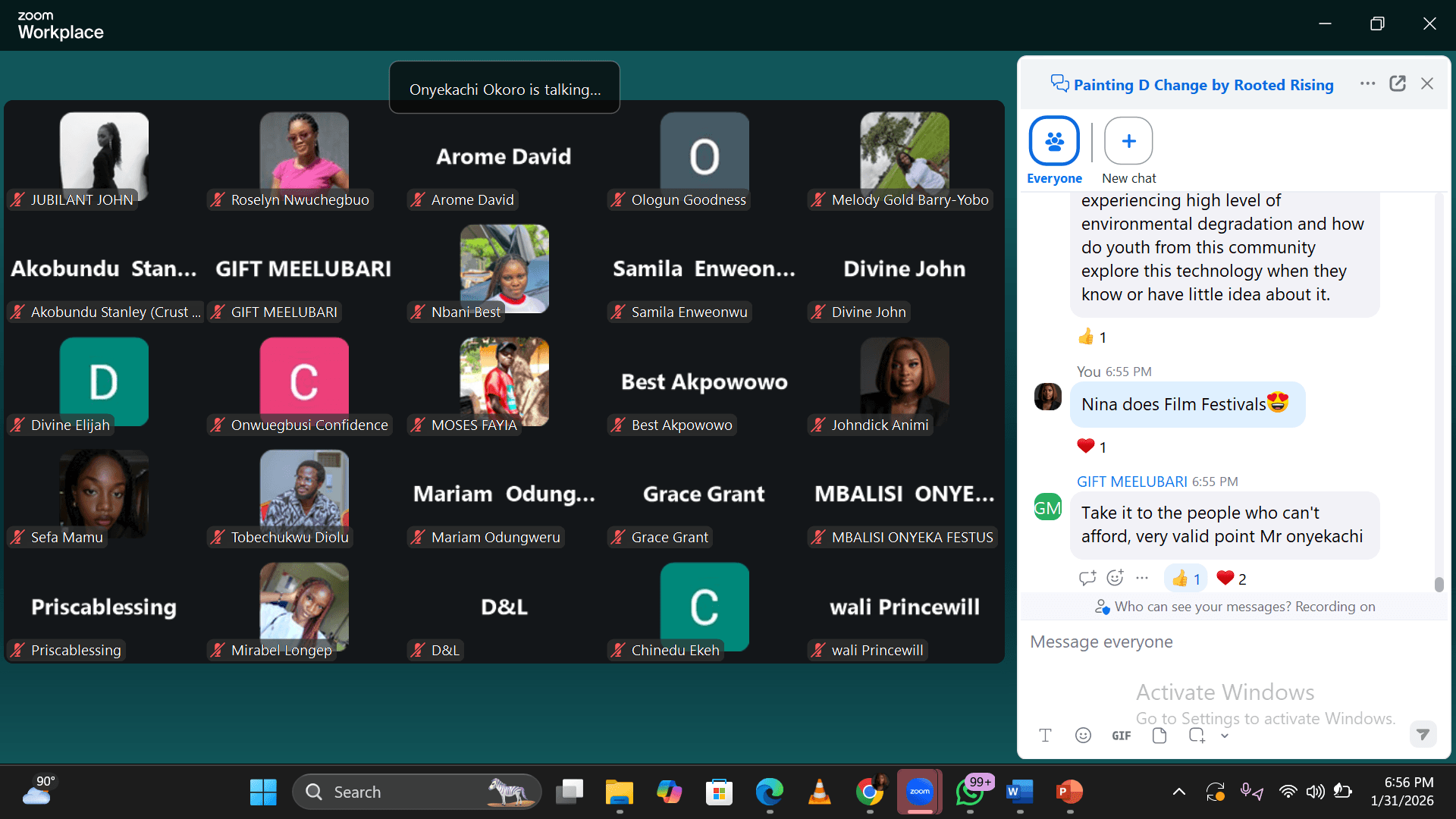1456x819 pixels.
Task: Open chat panel more options ellipsis
Action: click(1367, 84)
